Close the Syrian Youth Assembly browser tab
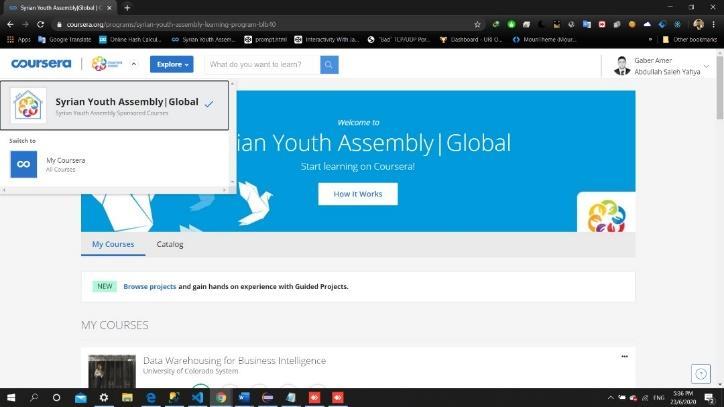Screen dimensions: 724x407 pos(109,8)
